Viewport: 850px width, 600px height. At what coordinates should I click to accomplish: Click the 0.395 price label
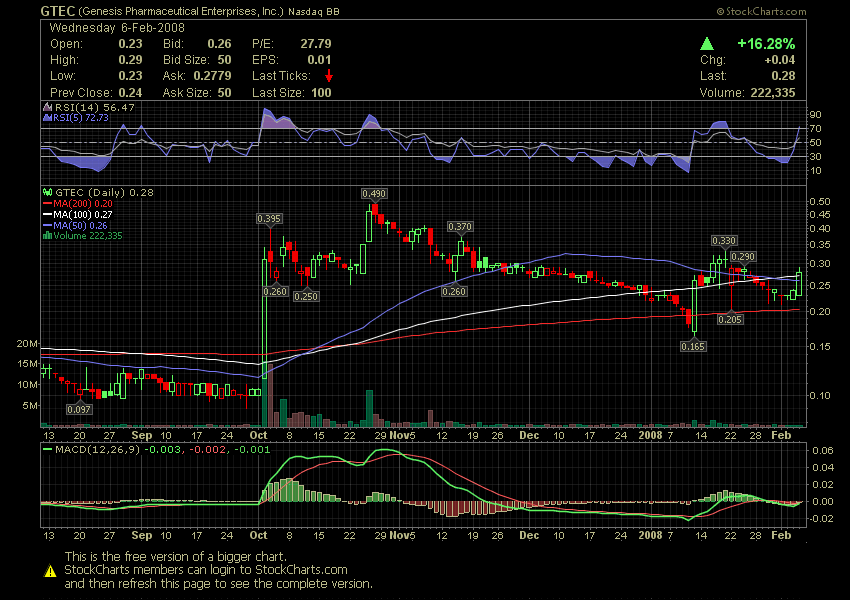point(269,218)
